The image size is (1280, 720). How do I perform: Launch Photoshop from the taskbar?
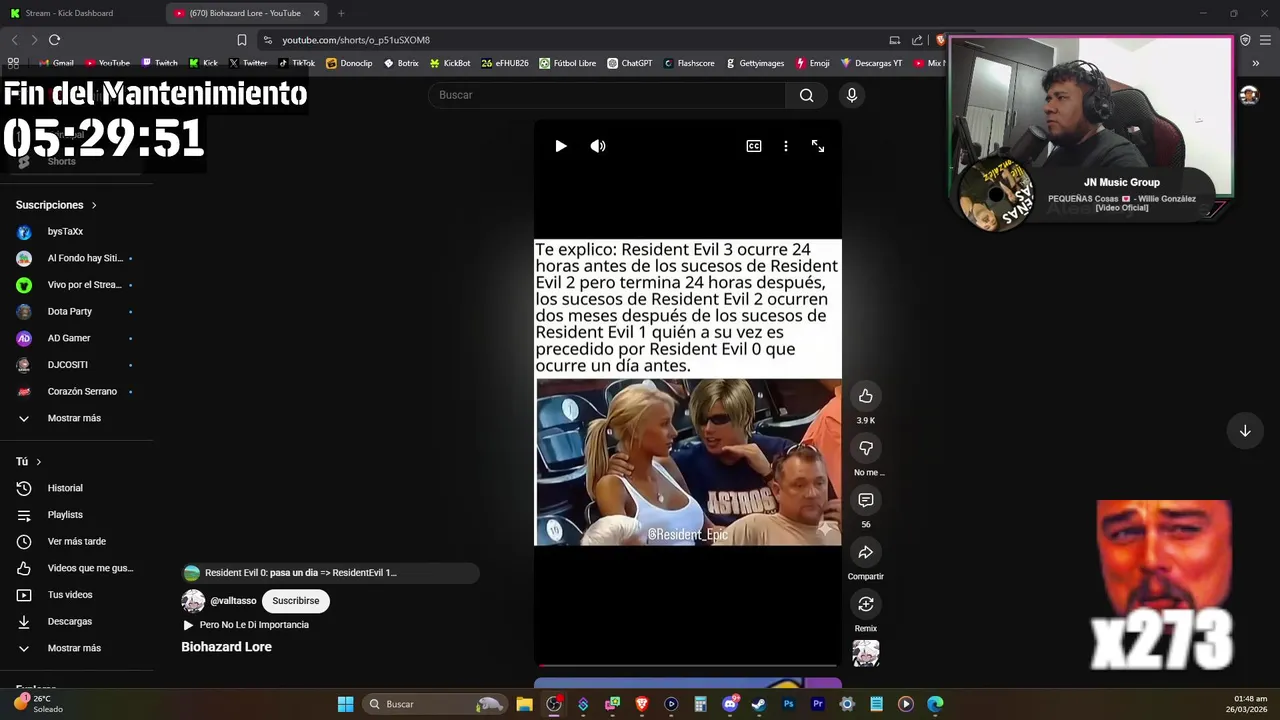tap(788, 704)
